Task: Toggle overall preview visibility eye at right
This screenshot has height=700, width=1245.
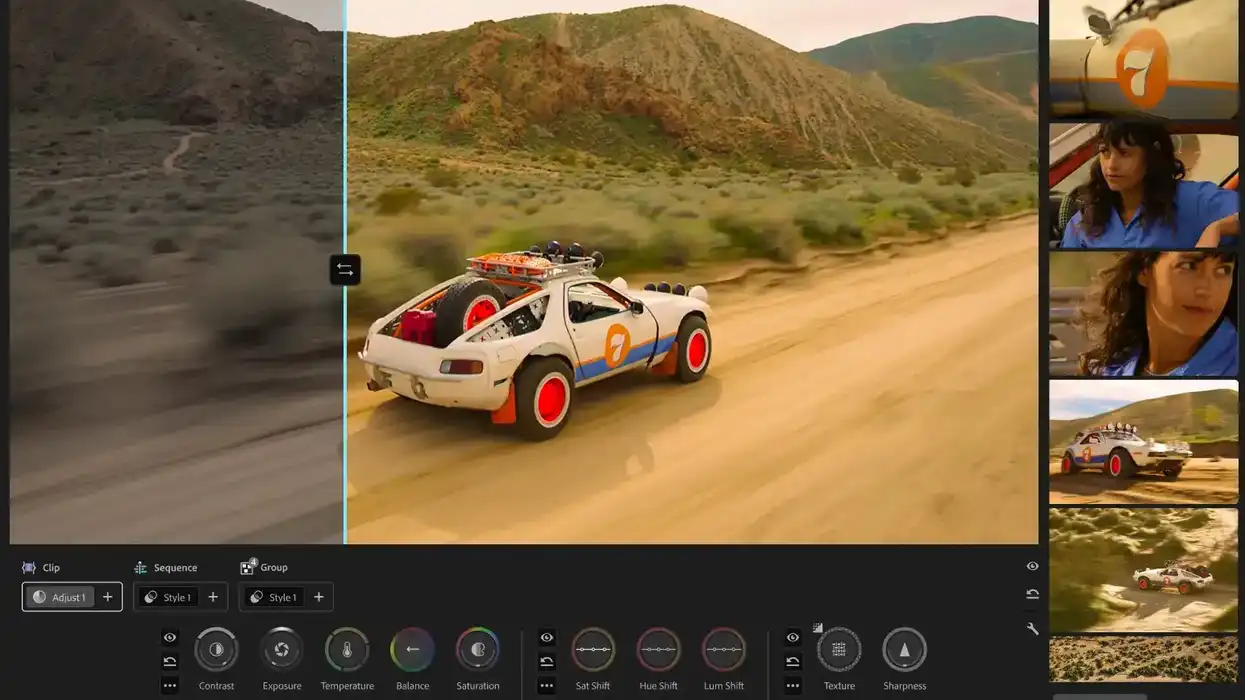Action: (1033, 566)
